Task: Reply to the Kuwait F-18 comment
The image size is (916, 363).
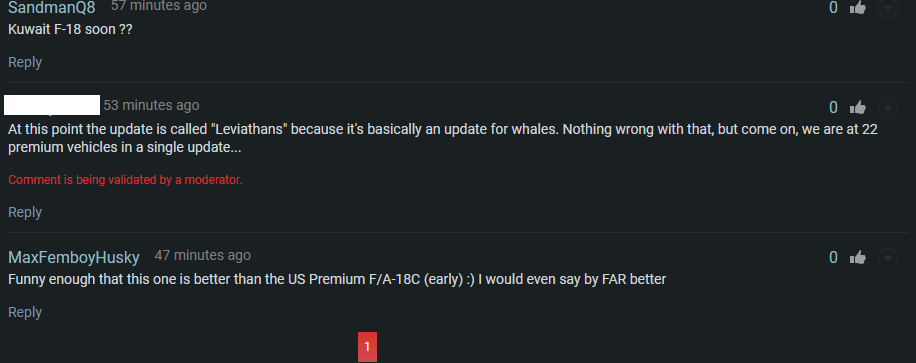Action: (25, 62)
